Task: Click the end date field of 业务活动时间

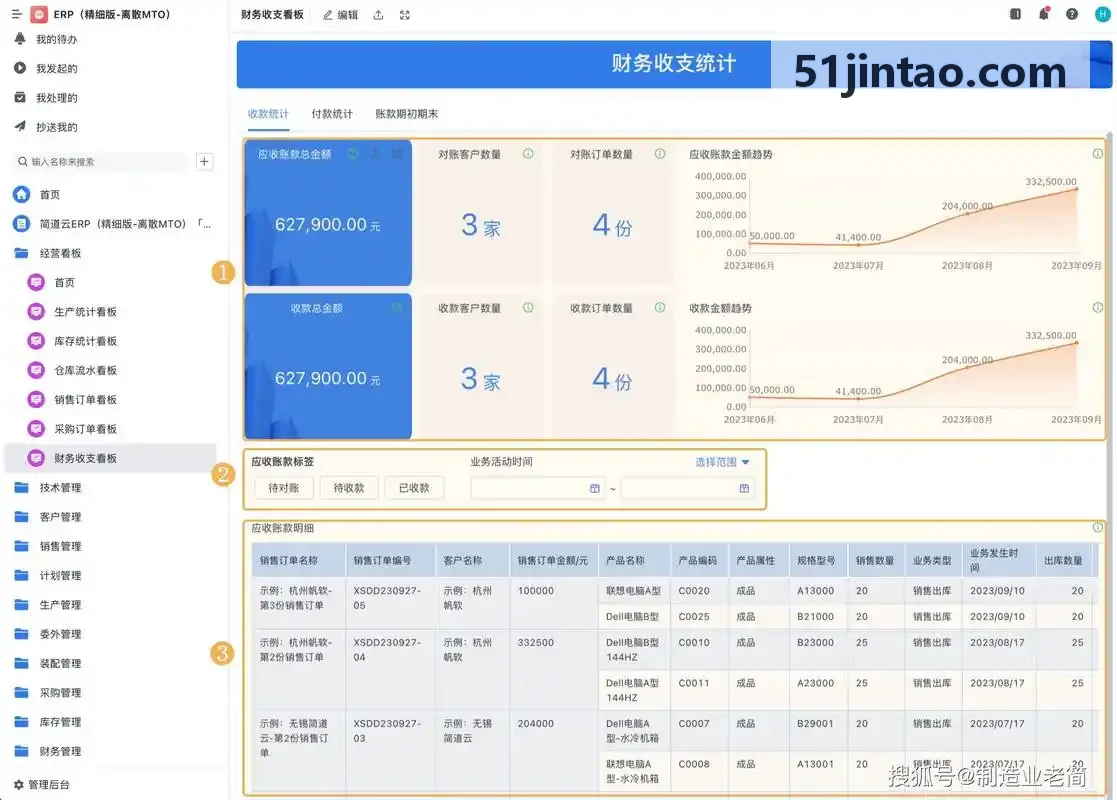Action: (x=687, y=488)
